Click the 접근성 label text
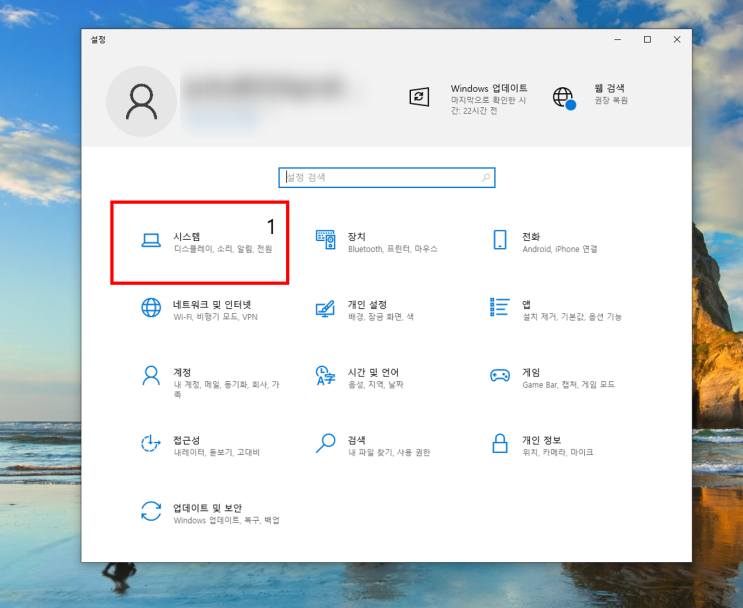This screenshot has height=608, width=743. 187,440
